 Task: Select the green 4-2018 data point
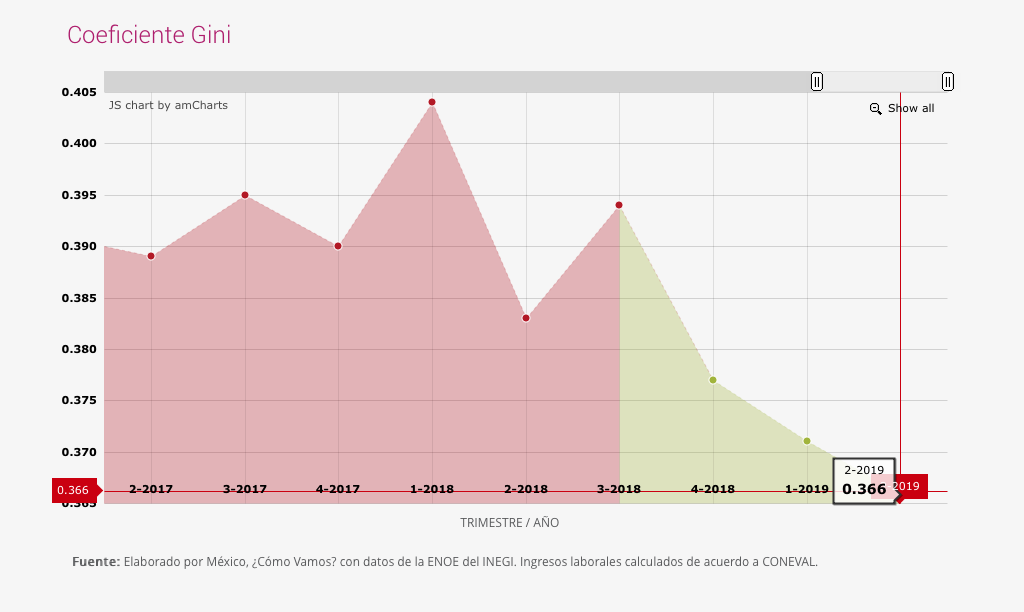tap(713, 380)
